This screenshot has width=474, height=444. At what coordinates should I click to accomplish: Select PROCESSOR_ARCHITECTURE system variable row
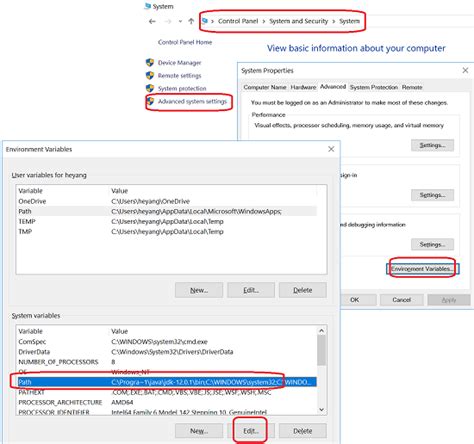click(166, 402)
